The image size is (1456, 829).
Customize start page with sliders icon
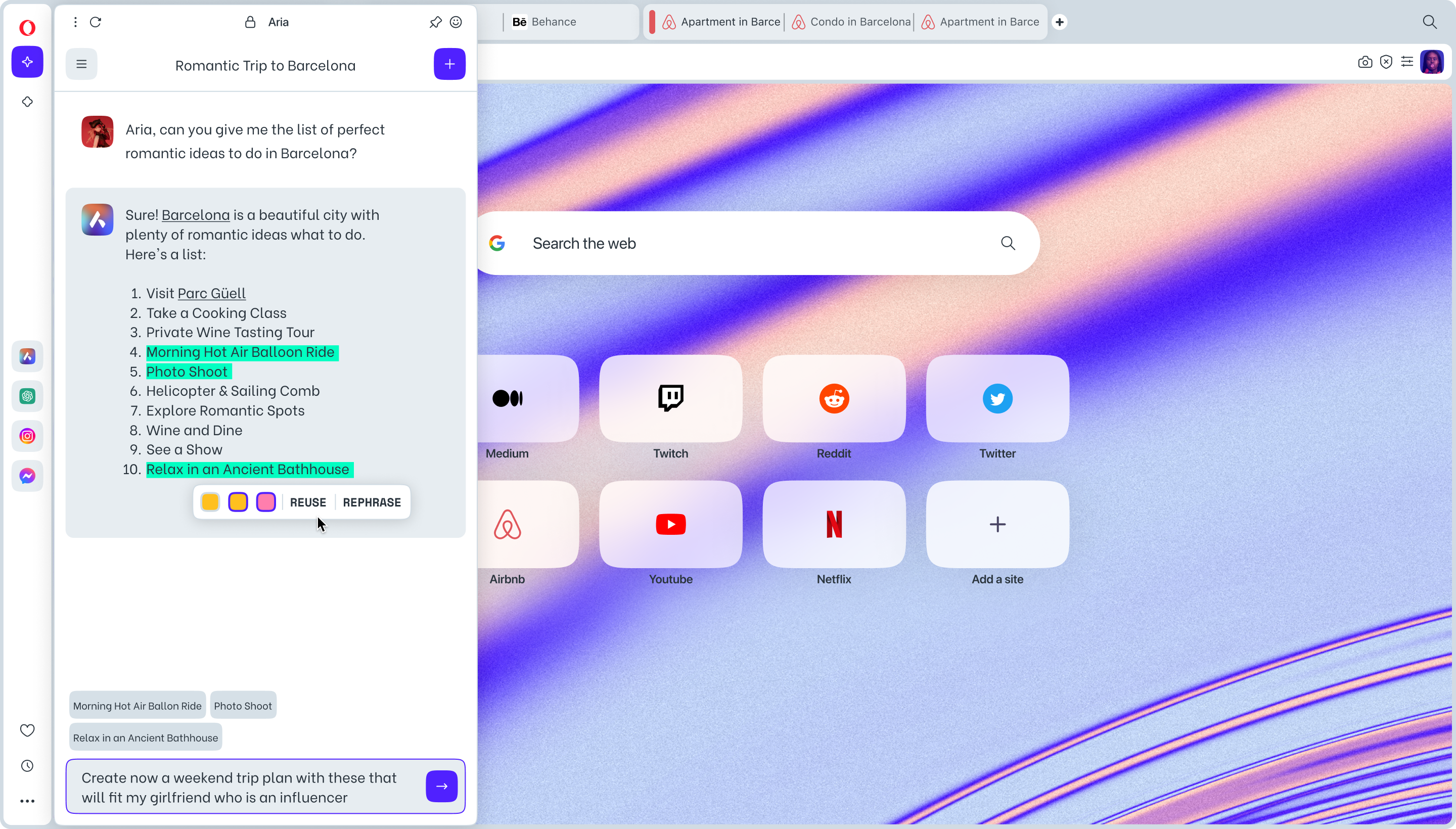tap(1407, 62)
